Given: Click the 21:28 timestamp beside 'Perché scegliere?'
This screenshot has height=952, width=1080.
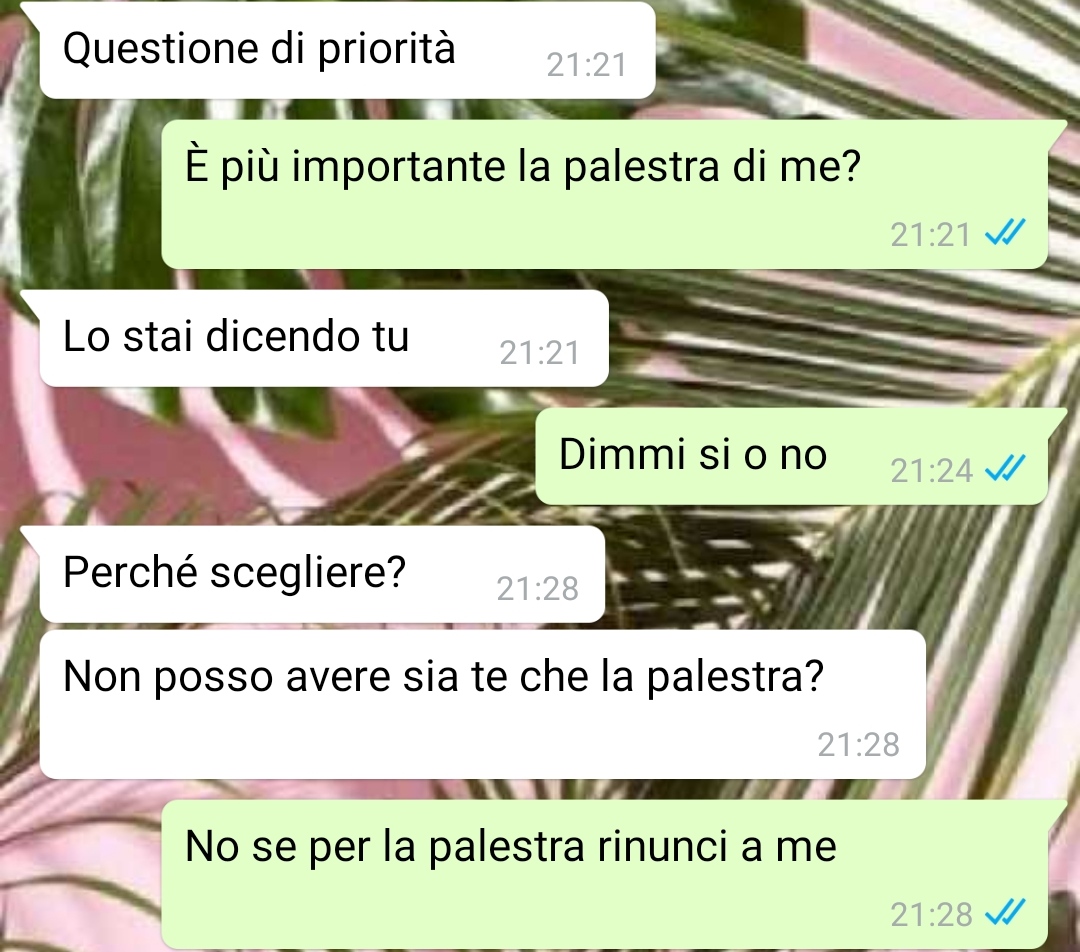Looking at the screenshot, I should pyautogui.click(x=537, y=589).
